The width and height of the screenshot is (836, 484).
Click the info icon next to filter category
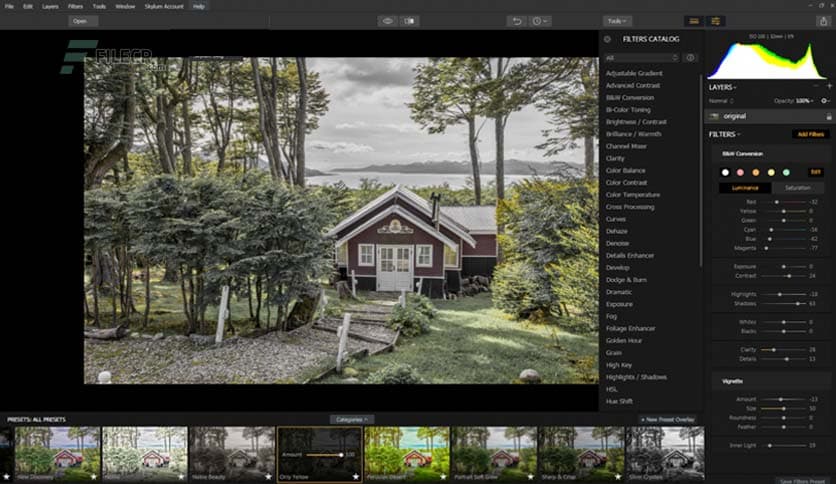click(690, 58)
